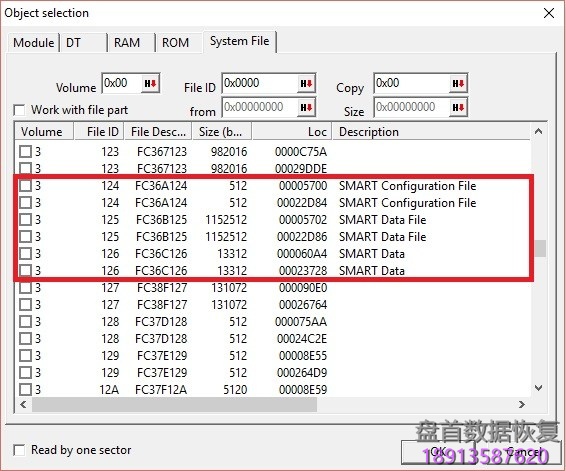Close the Object selection dialog

point(549,13)
